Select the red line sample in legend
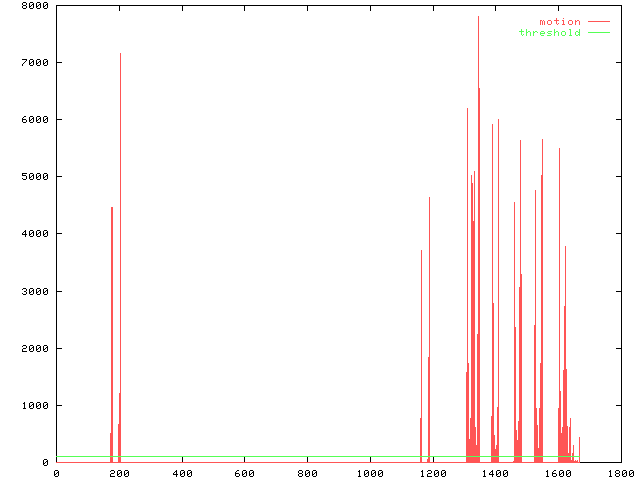 tap(599, 21)
